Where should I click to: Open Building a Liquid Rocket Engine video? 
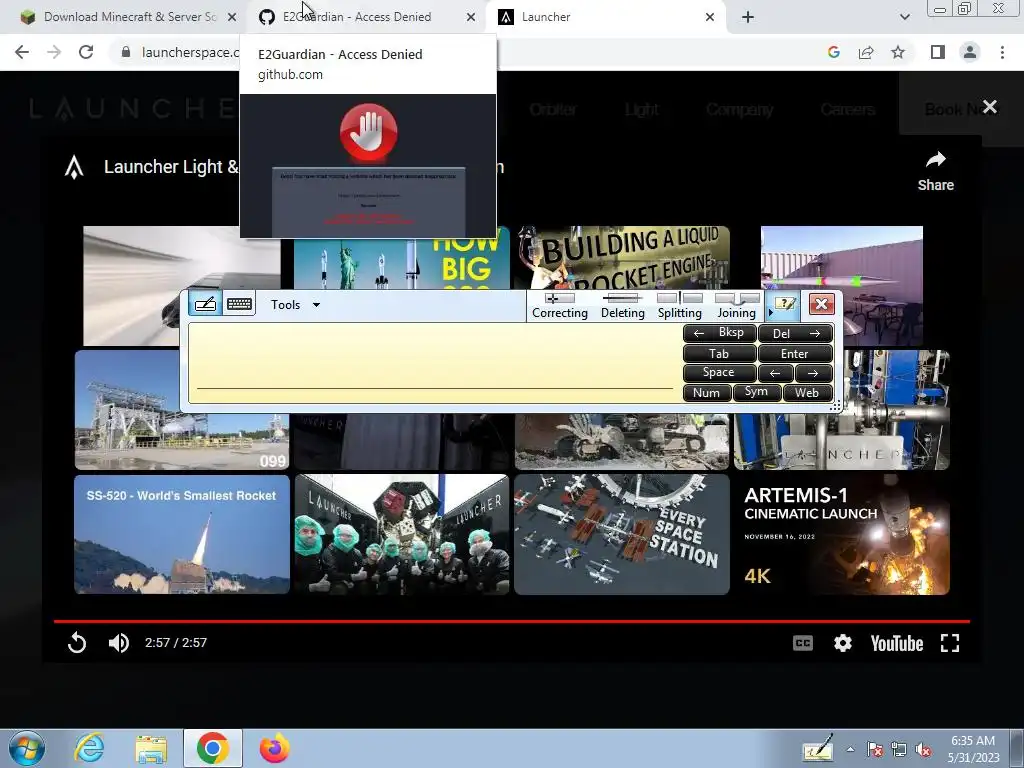(x=622, y=258)
